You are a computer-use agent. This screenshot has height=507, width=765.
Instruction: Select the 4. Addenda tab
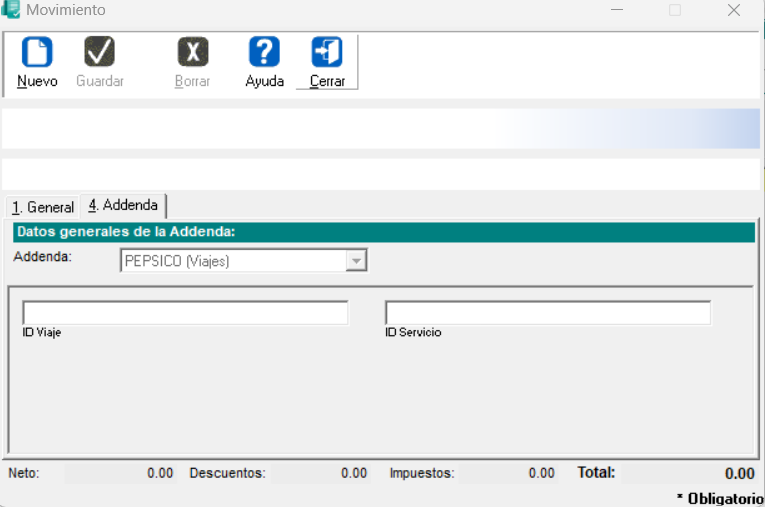pos(123,205)
